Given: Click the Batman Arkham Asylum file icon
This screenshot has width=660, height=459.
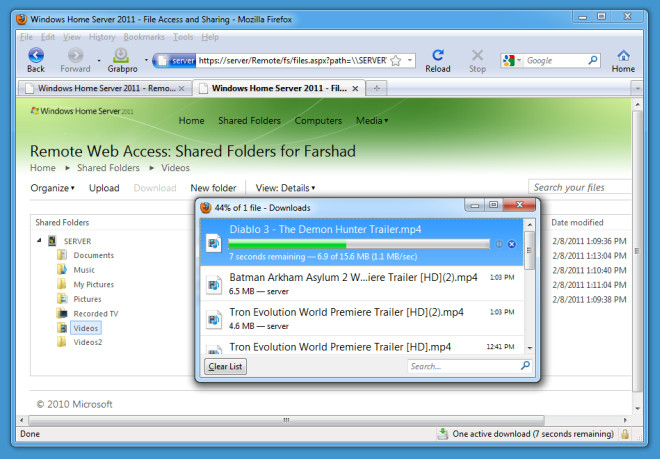Looking at the screenshot, I should click(213, 285).
